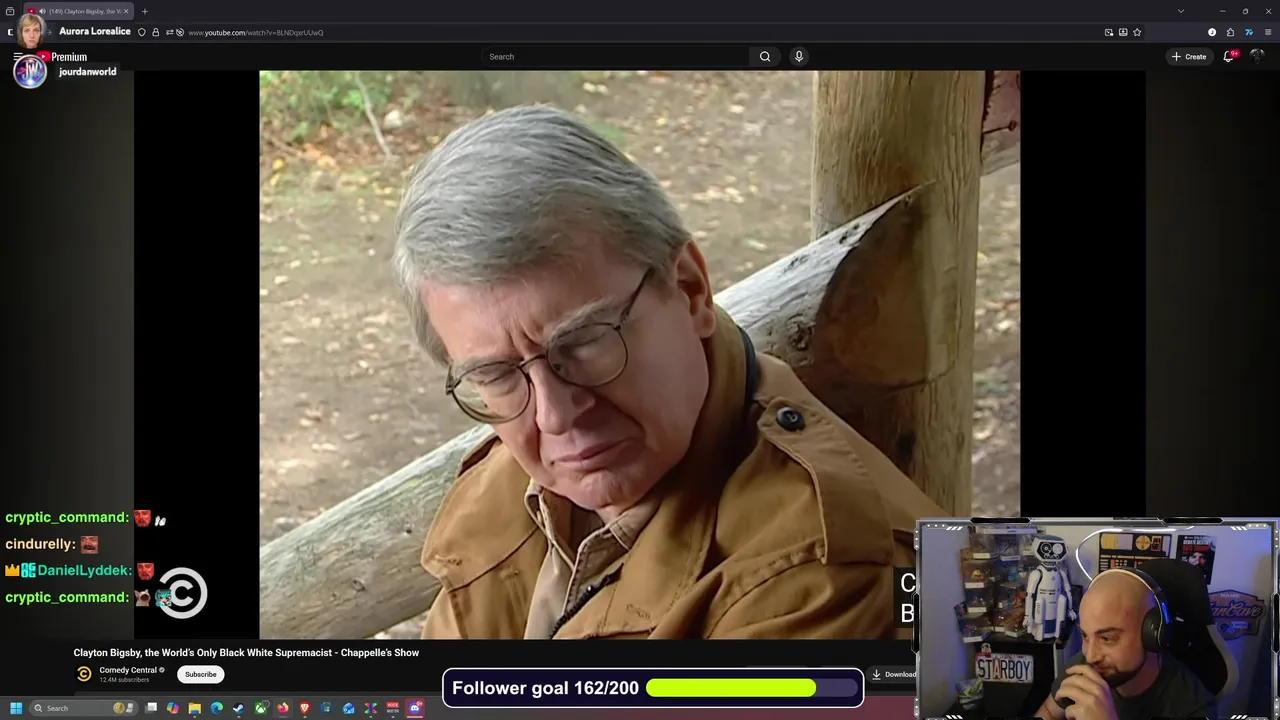Click the jourdanworld channel label

pos(87,72)
